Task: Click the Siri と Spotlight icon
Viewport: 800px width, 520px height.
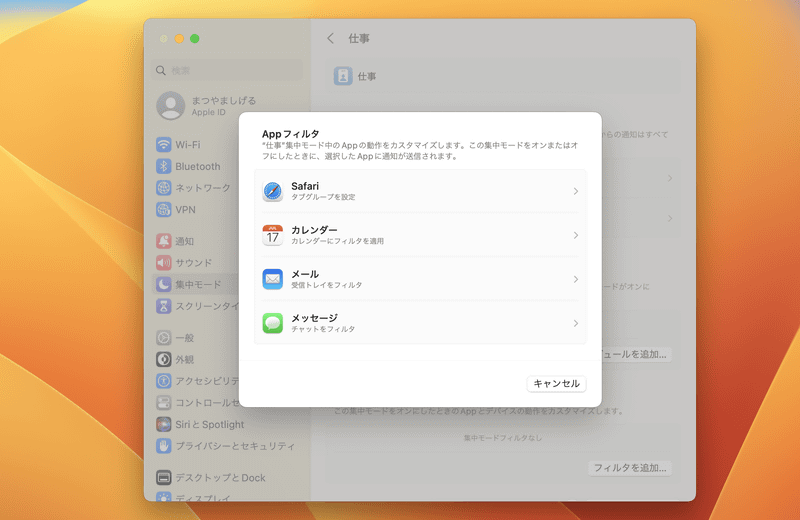Action: click(x=163, y=425)
